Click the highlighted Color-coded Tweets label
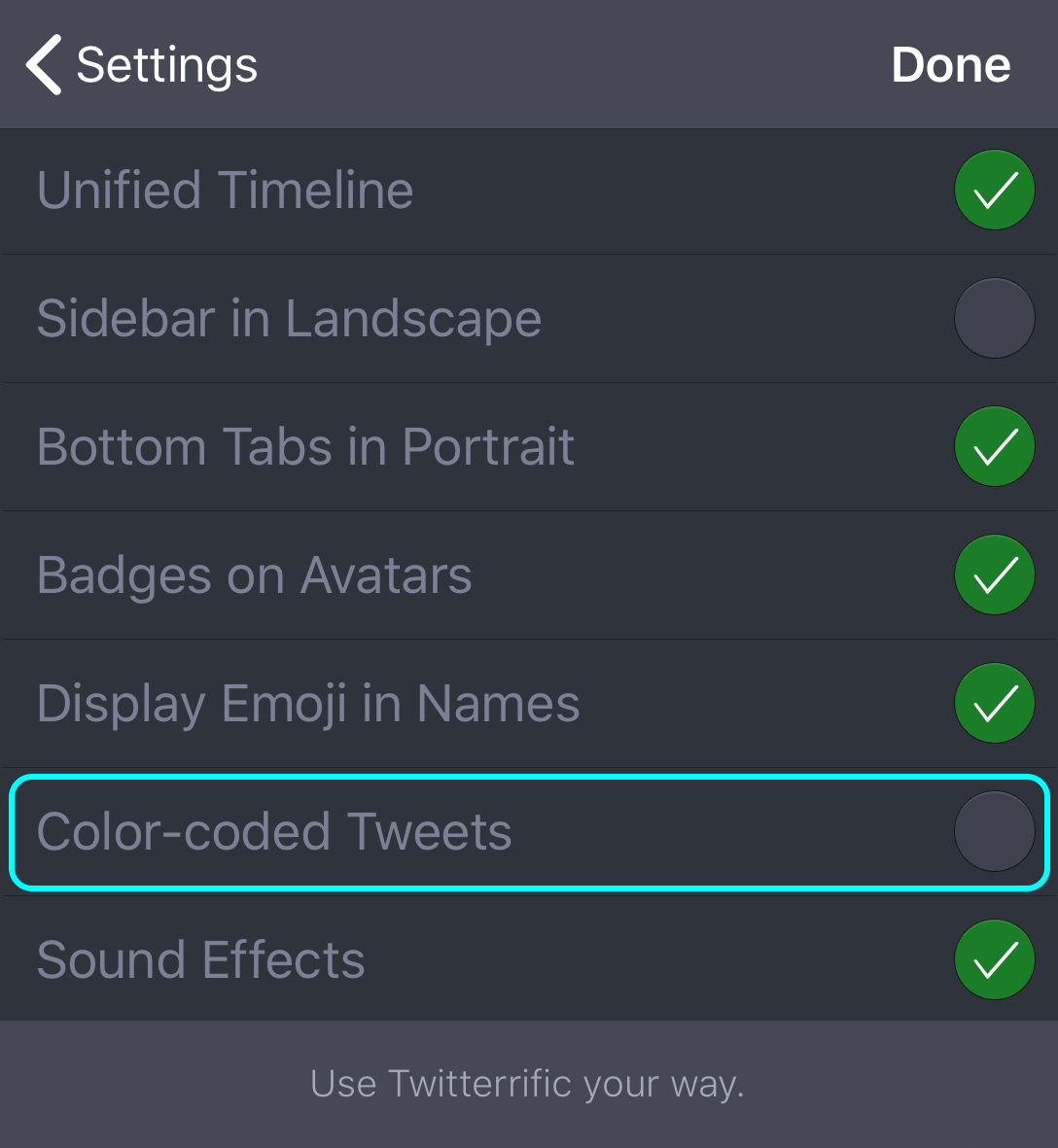Screen dimensions: 1058x1148 (274, 832)
